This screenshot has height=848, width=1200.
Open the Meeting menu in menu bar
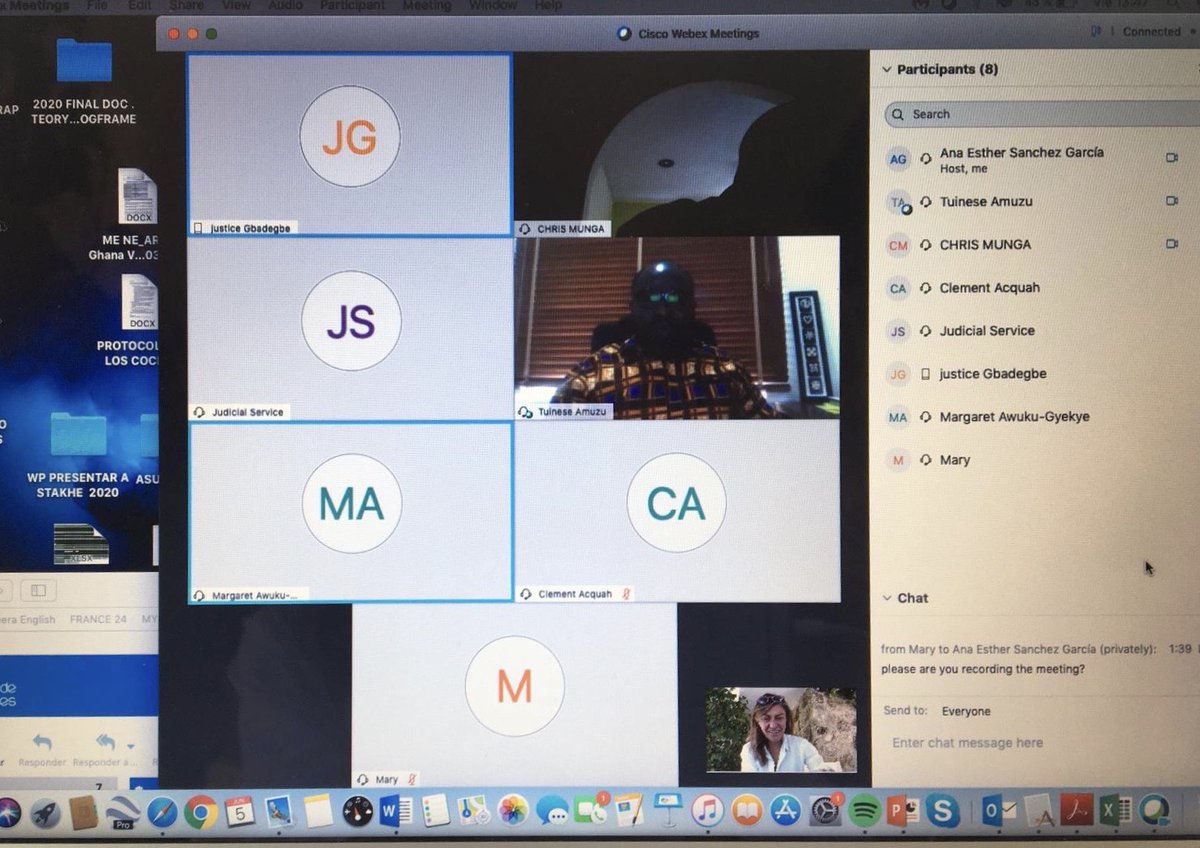426,5
